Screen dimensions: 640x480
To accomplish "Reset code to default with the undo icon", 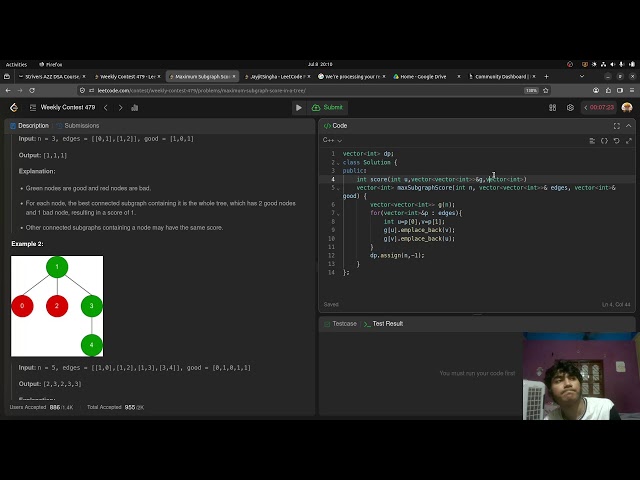I will [617, 141].
